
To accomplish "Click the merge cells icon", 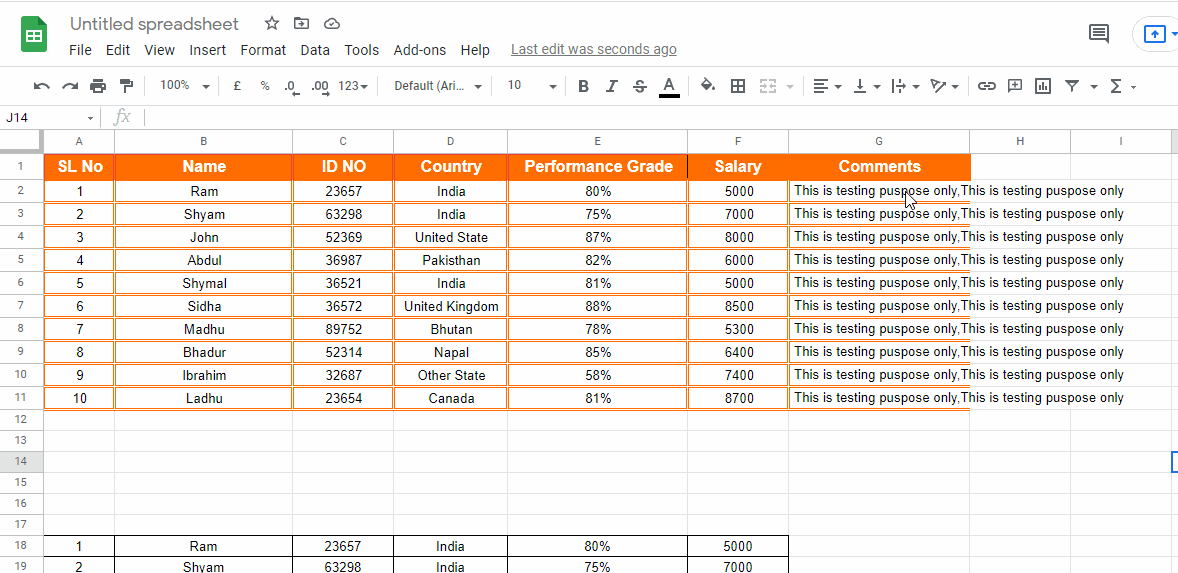I will [767, 86].
